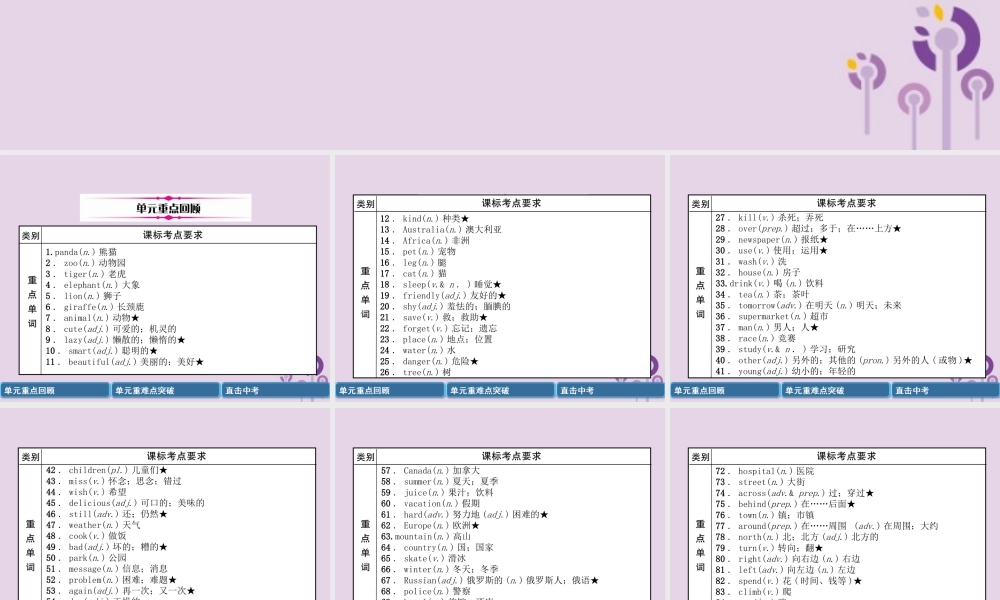
Task: Click 类别 header cell on the hospital slide table
Action: click(x=701, y=456)
